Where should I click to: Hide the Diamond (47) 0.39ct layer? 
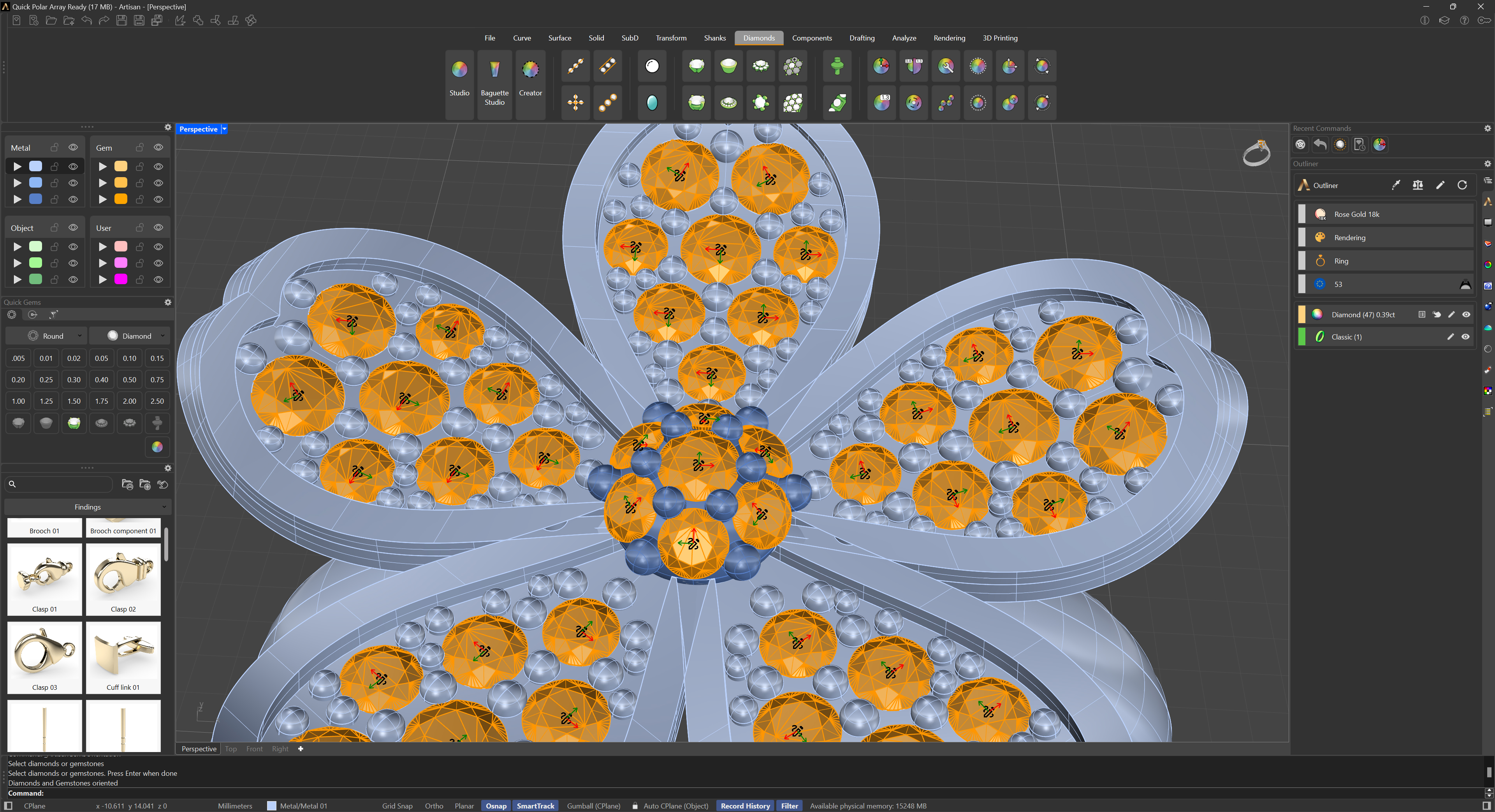click(1466, 315)
